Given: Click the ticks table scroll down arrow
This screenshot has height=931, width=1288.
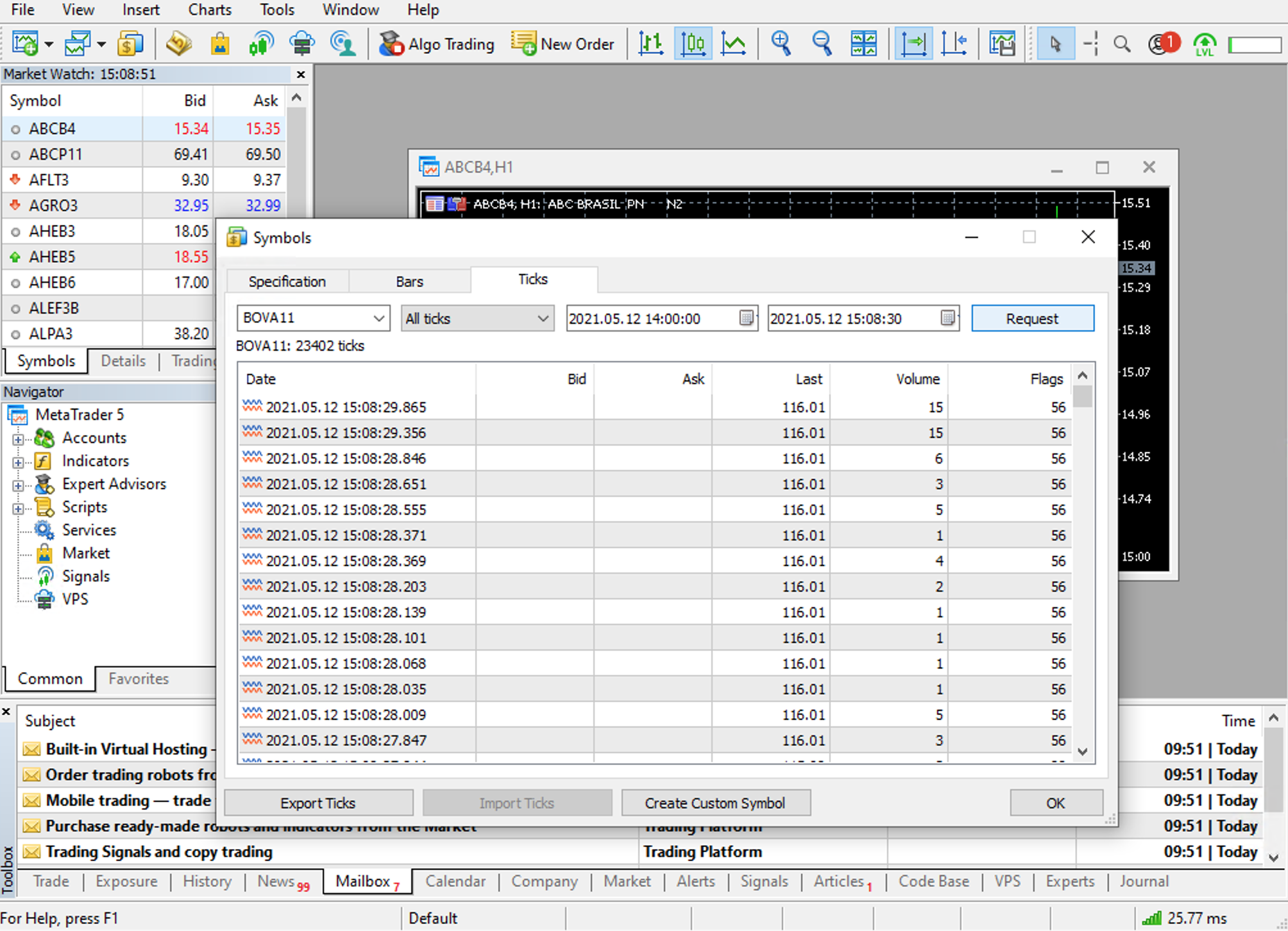Looking at the screenshot, I should point(1082,751).
